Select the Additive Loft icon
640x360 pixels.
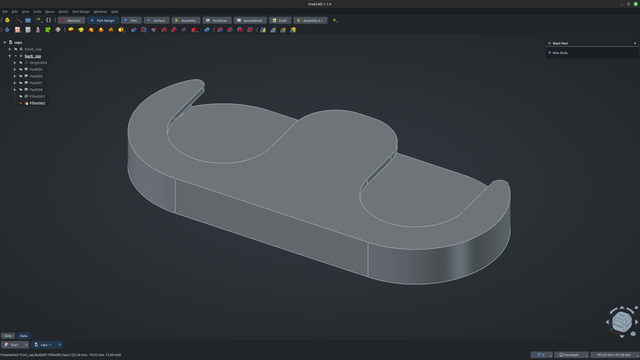(x=91, y=30)
